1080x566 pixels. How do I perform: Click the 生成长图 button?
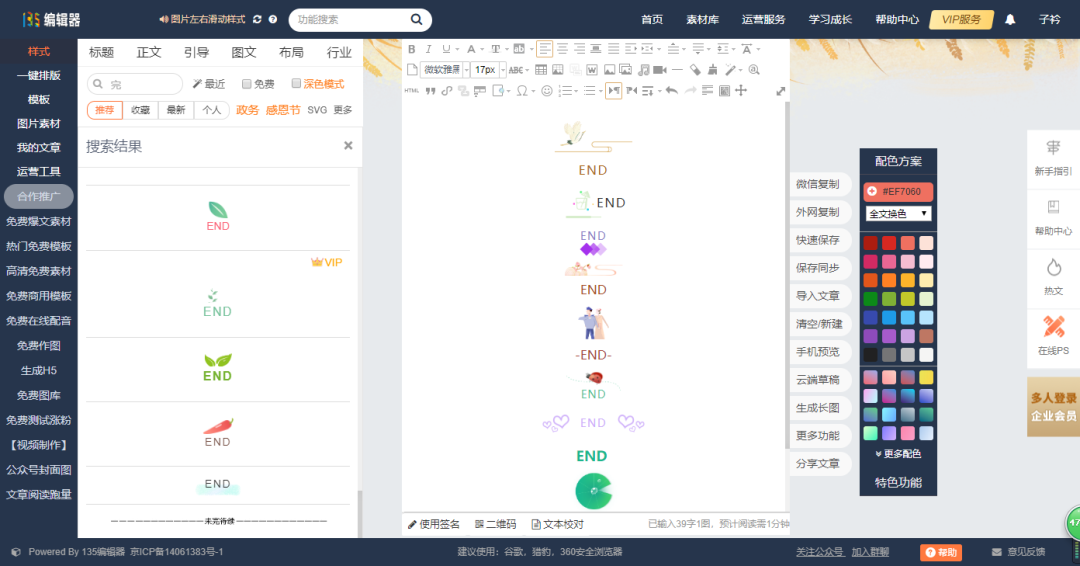(818, 408)
